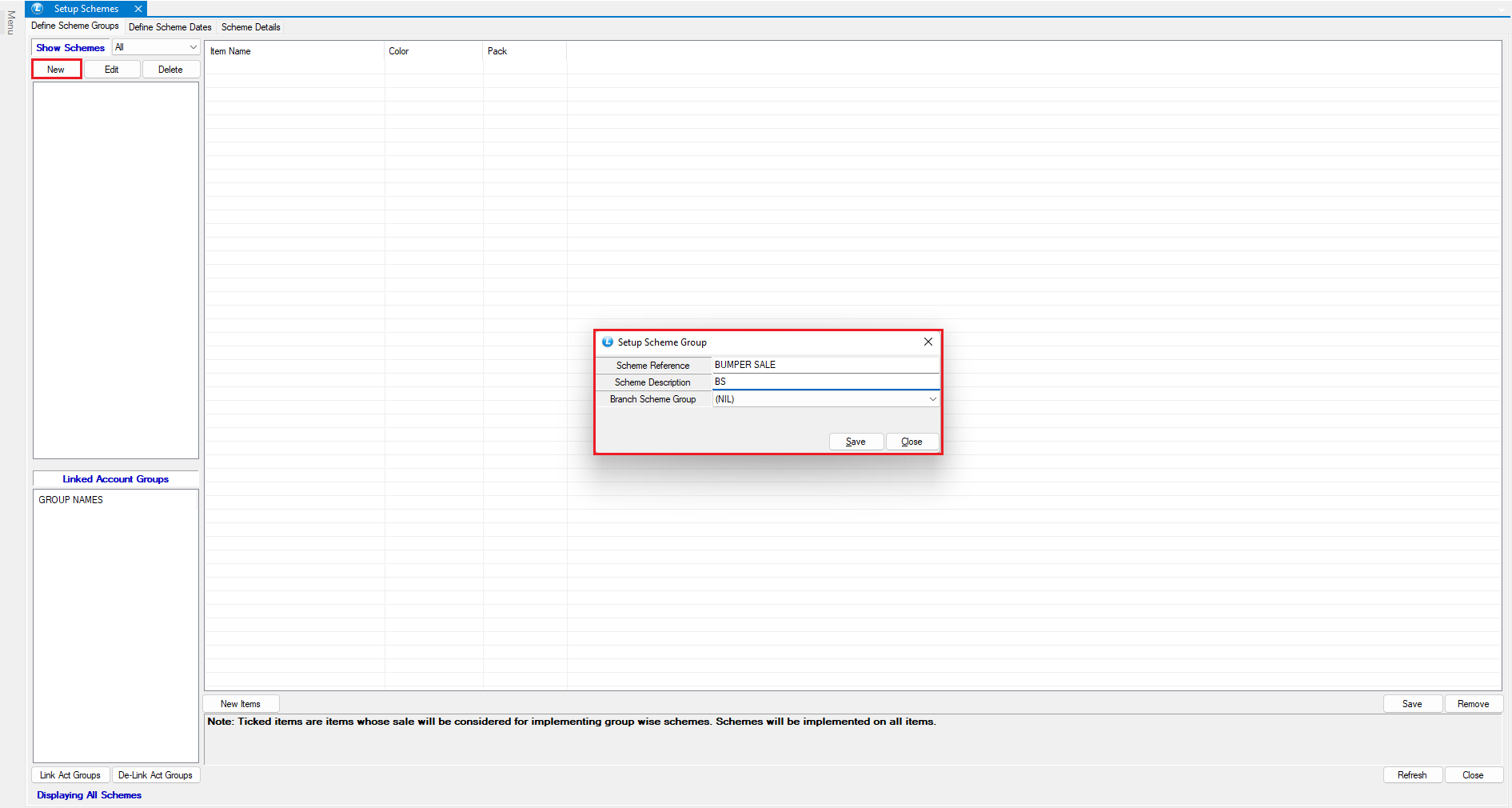
Task: Switch to Define Scheme Dates tab
Action: (x=170, y=27)
